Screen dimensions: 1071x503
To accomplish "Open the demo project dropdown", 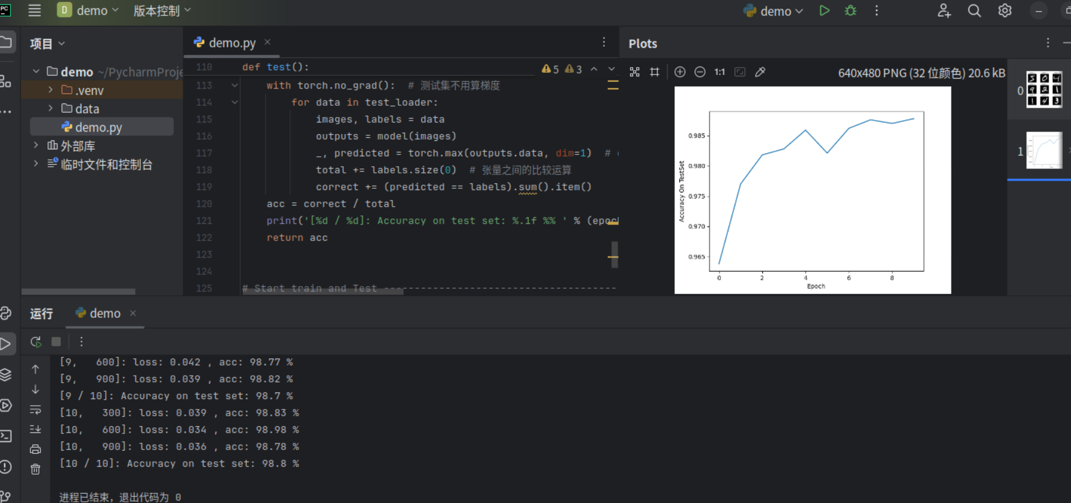I will (x=88, y=10).
